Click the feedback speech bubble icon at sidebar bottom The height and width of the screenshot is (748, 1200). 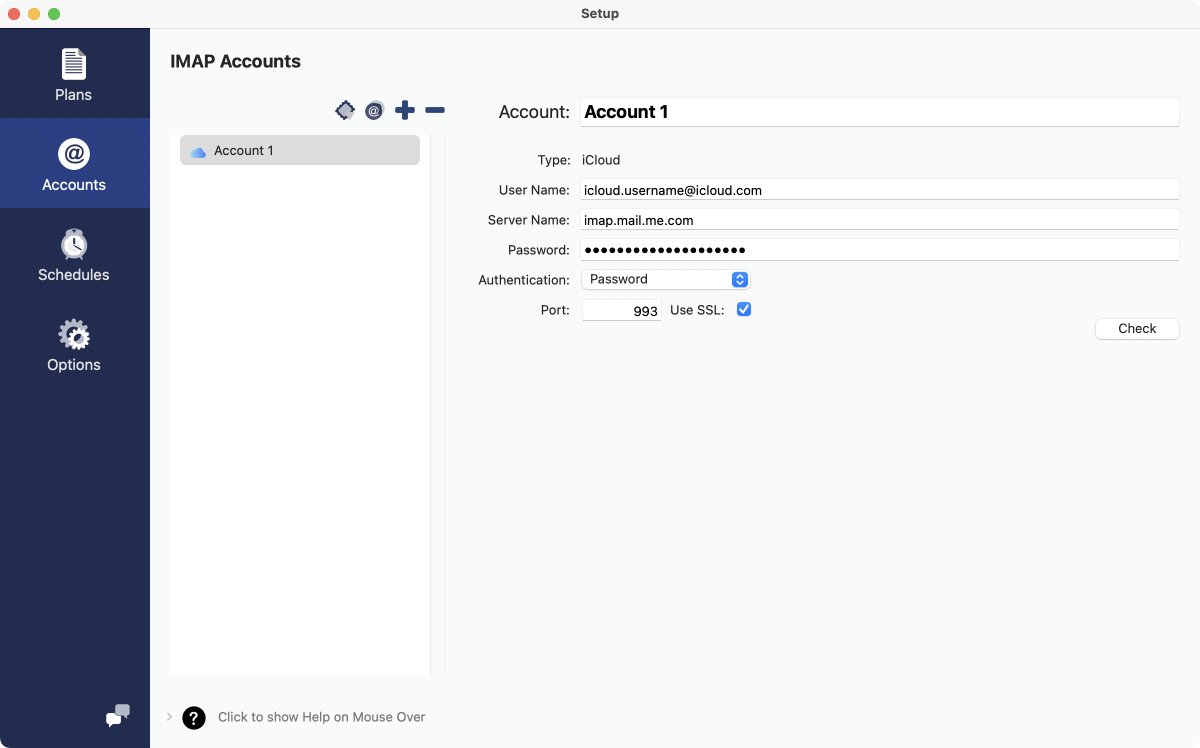(x=116, y=717)
